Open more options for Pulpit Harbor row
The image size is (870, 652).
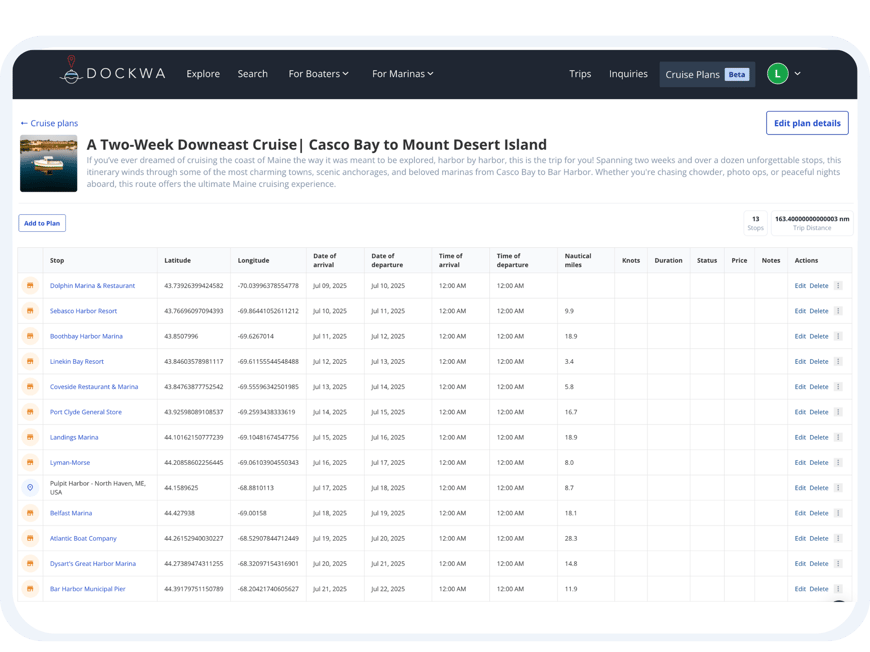coord(838,488)
